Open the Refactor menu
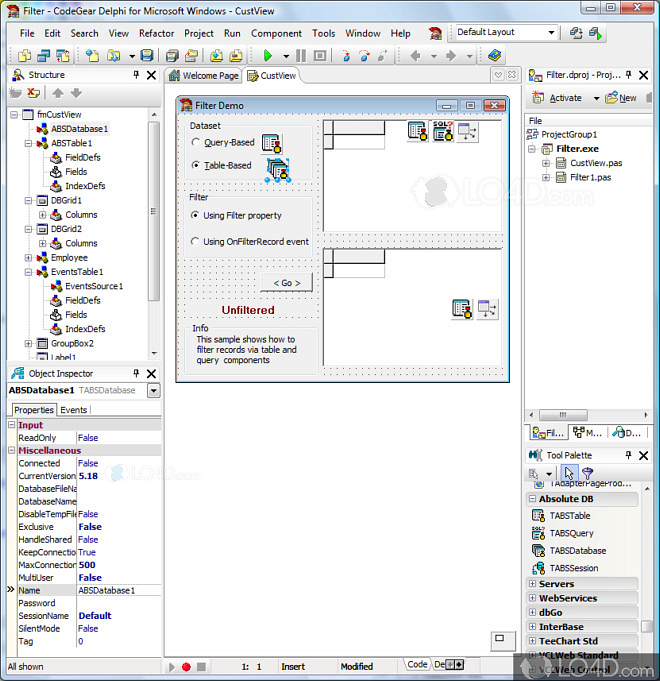This screenshot has height=681, width=660. [x=156, y=33]
